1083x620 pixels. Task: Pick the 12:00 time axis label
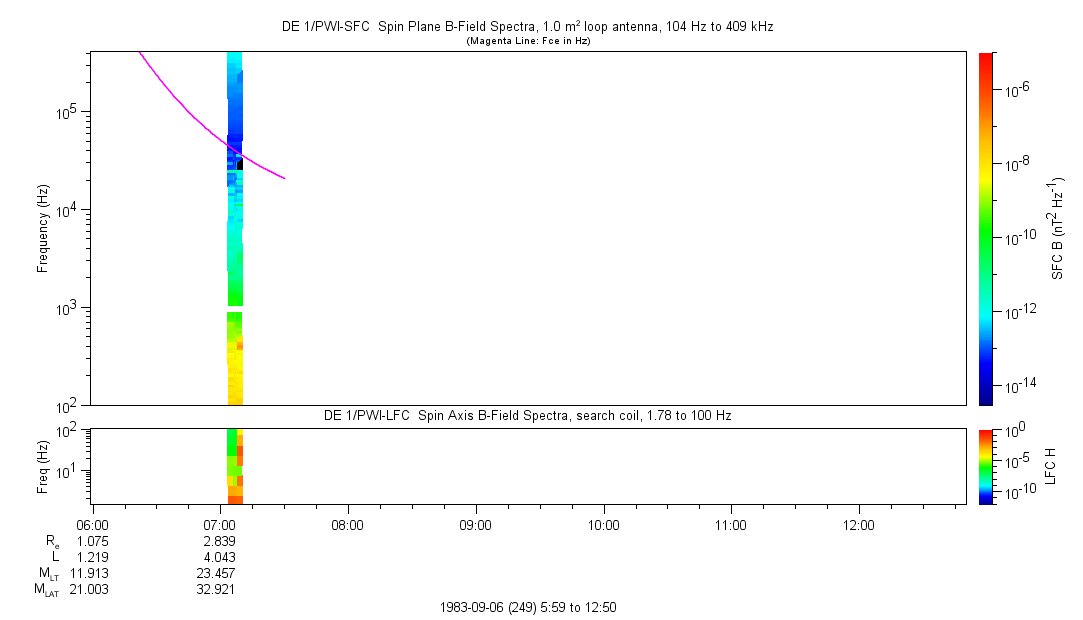point(859,525)
